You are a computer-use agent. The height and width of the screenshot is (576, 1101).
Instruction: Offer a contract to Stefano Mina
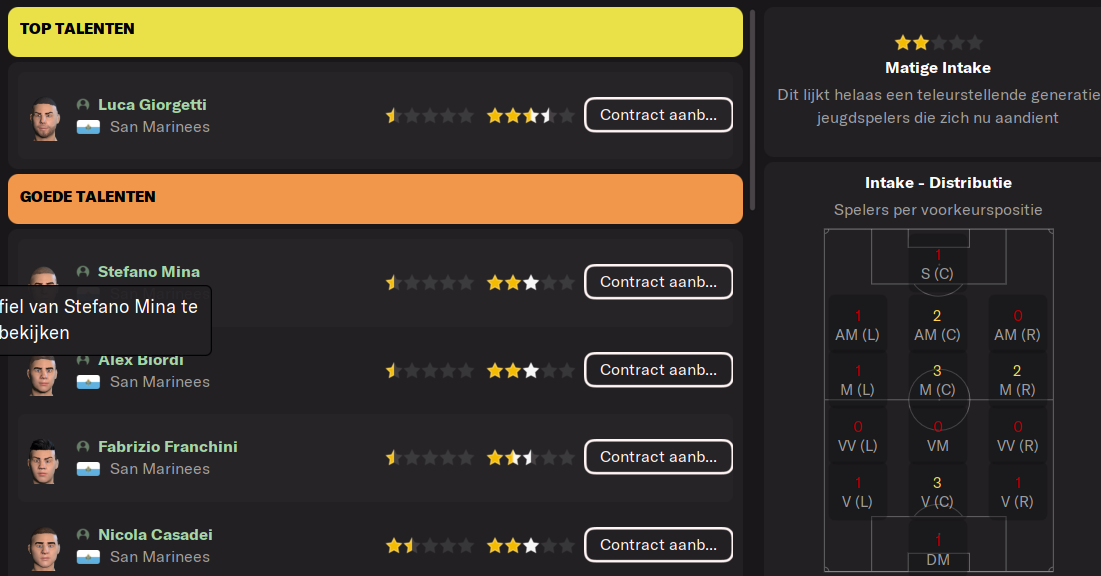tap(659, 282)
